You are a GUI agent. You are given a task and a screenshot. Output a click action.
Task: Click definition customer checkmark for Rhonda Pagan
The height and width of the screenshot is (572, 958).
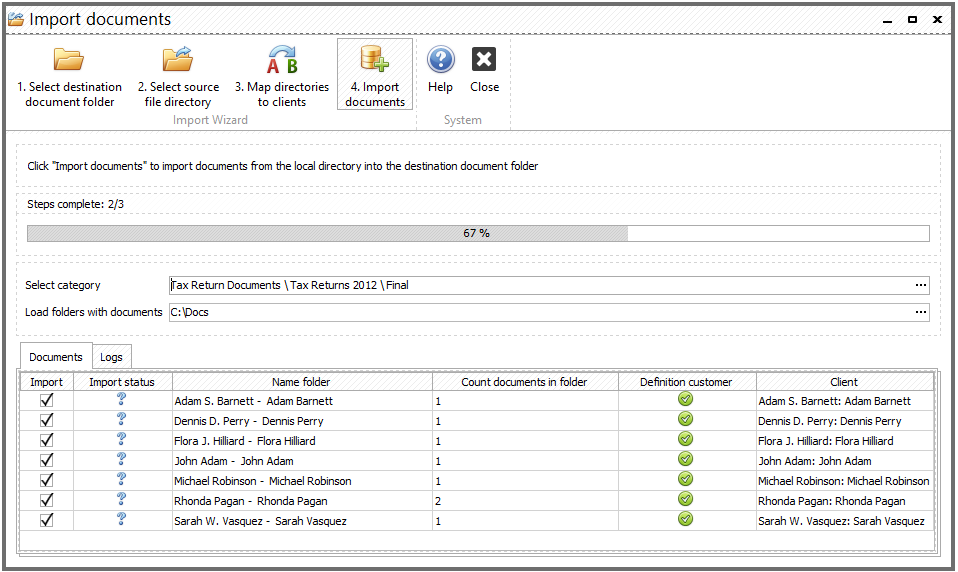tap(686, 499)
